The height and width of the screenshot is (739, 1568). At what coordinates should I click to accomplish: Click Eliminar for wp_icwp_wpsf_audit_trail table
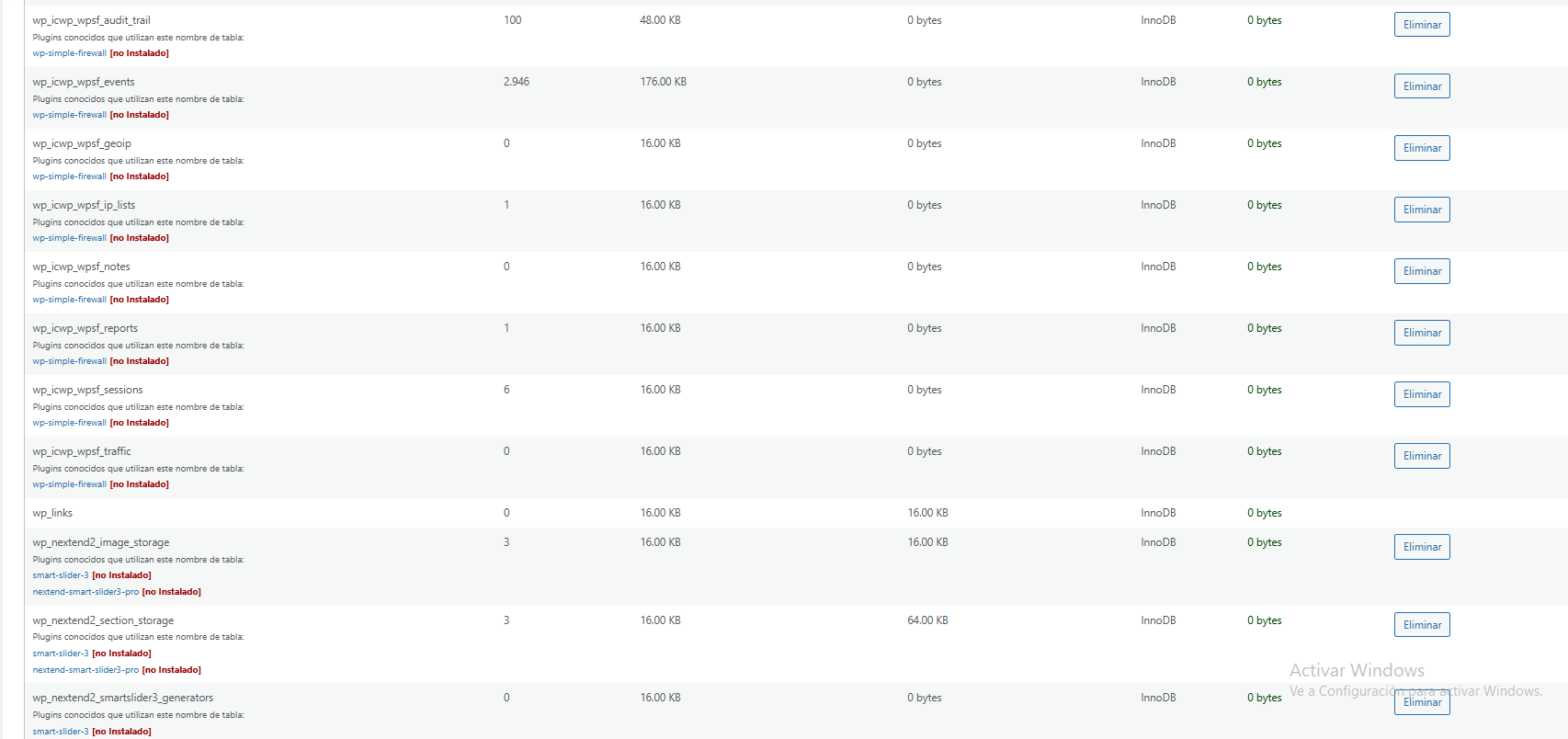(1422, 25)
